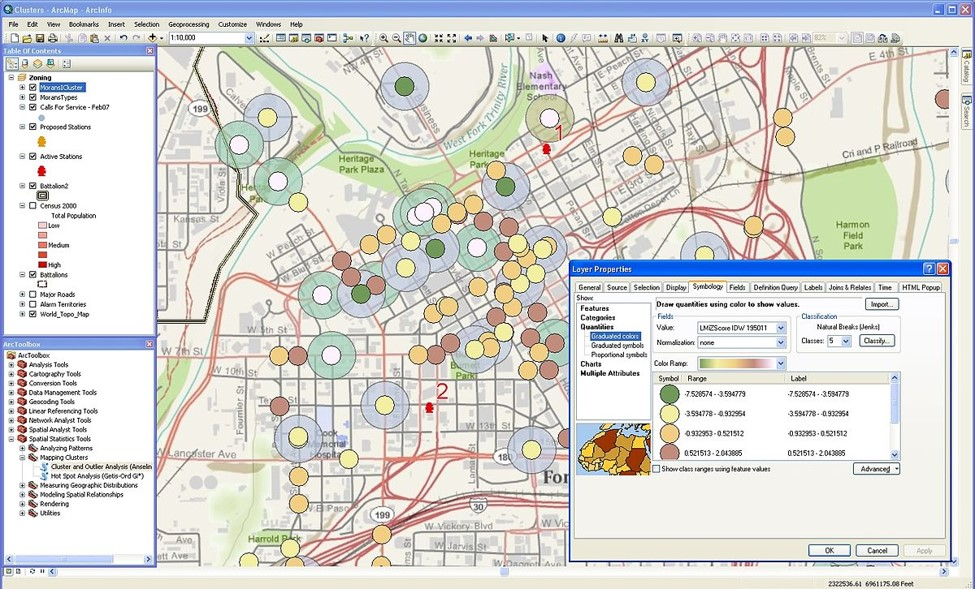Expand the MoransICluster layer node

coord(22,88)
